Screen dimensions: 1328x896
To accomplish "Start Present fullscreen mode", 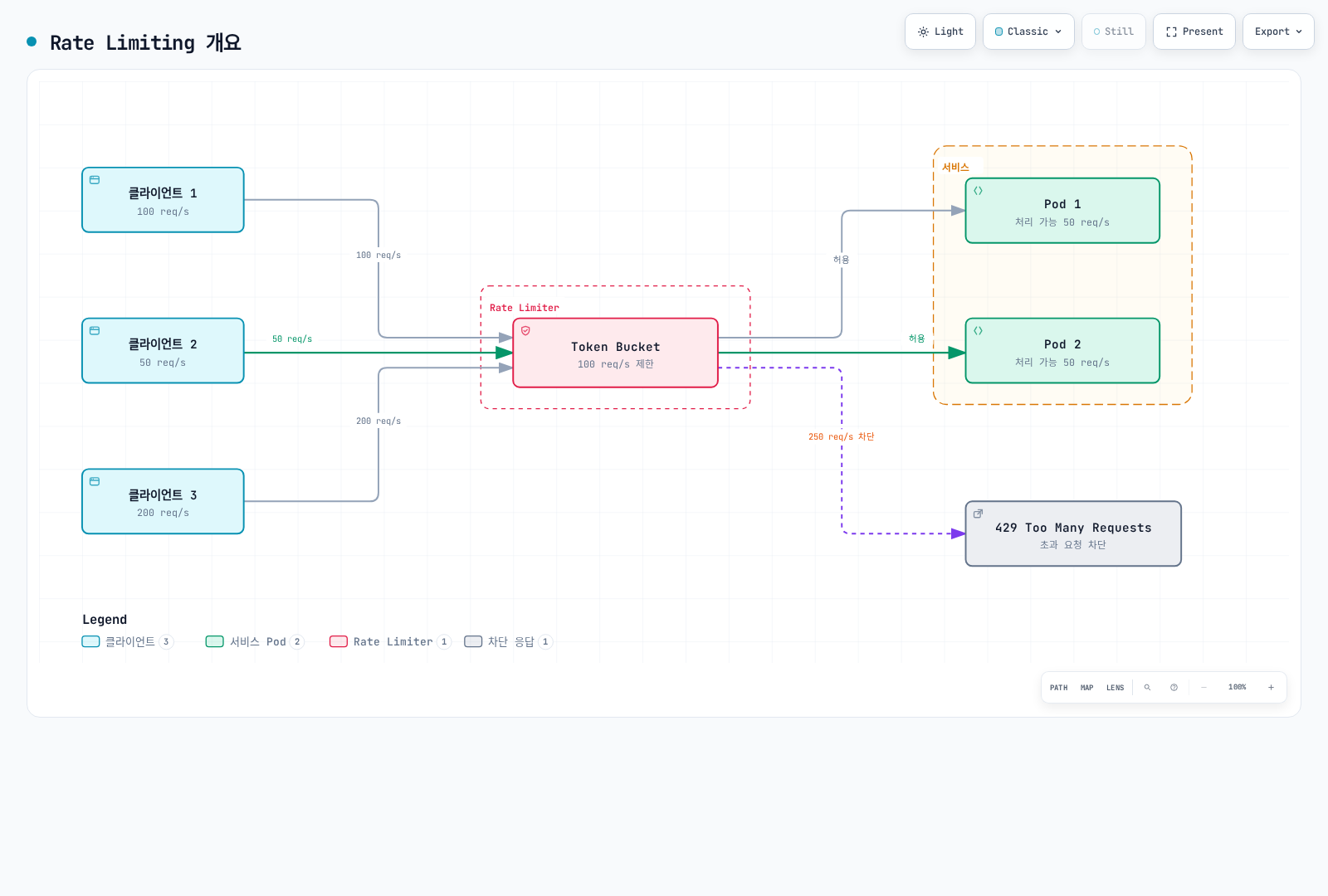I will (1194, 32).
